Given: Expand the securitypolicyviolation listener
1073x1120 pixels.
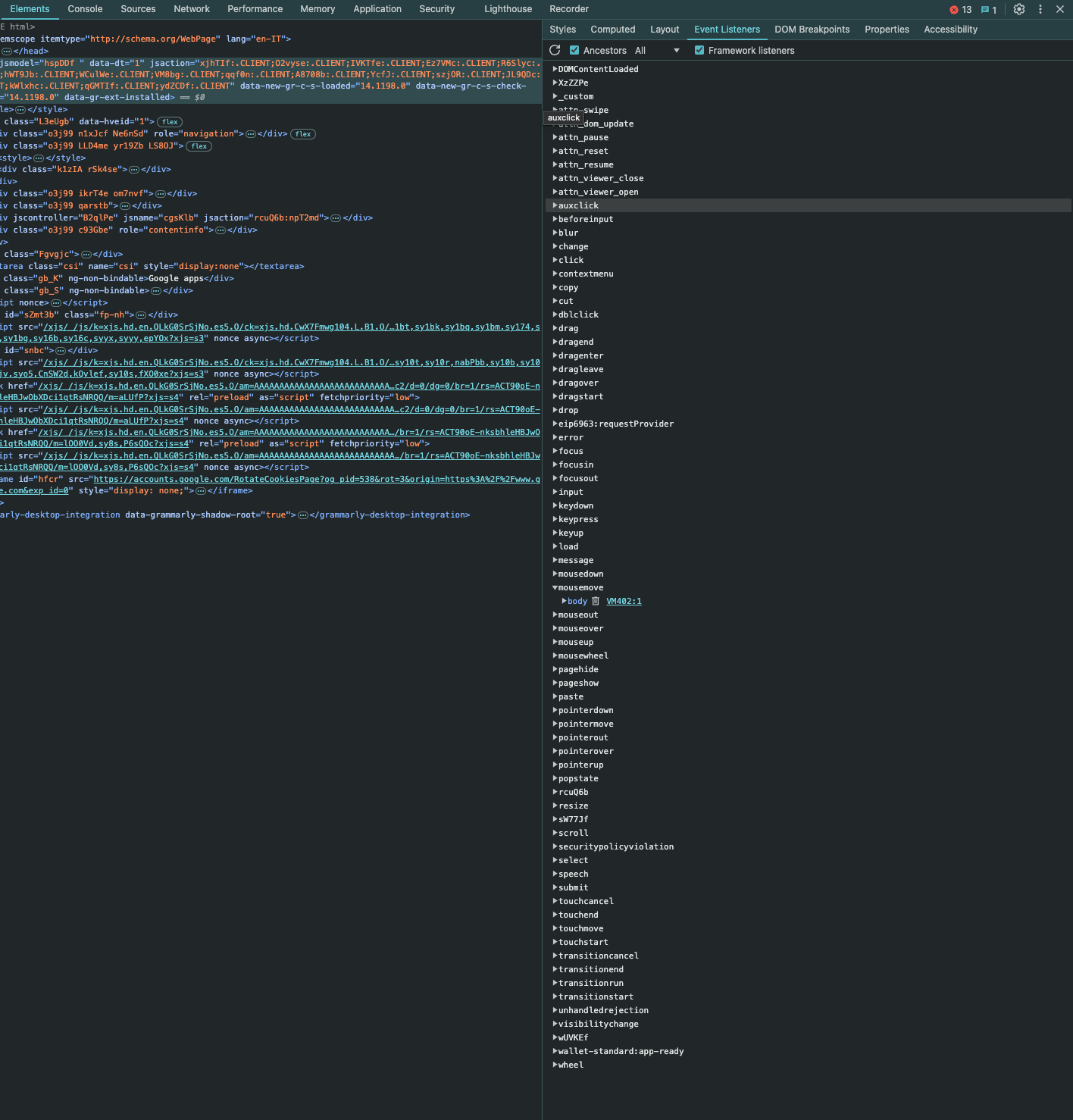Looking at the screenshot, I should (x=555, y=846).
